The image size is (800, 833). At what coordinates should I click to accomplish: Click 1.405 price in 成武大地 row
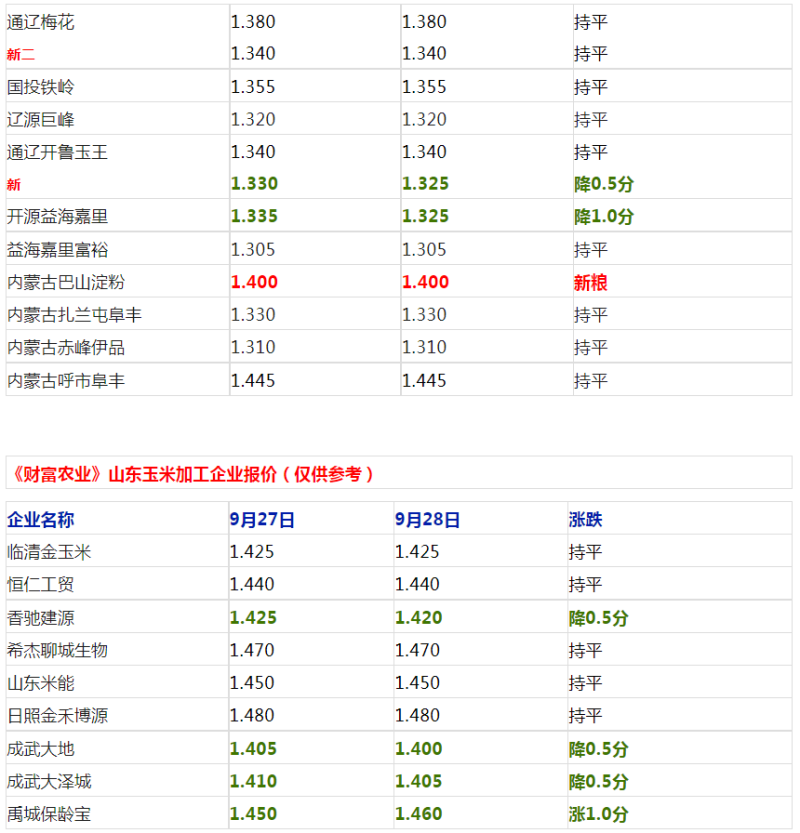[253, 749]
